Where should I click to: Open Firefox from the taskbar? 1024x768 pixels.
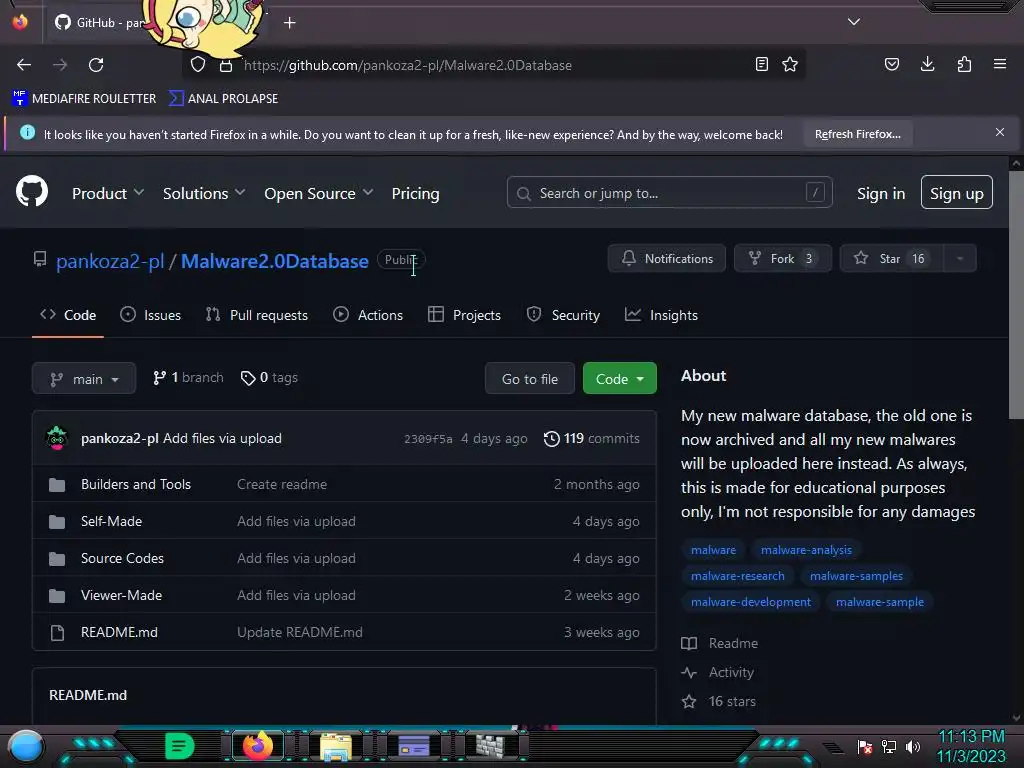[257, 746]
